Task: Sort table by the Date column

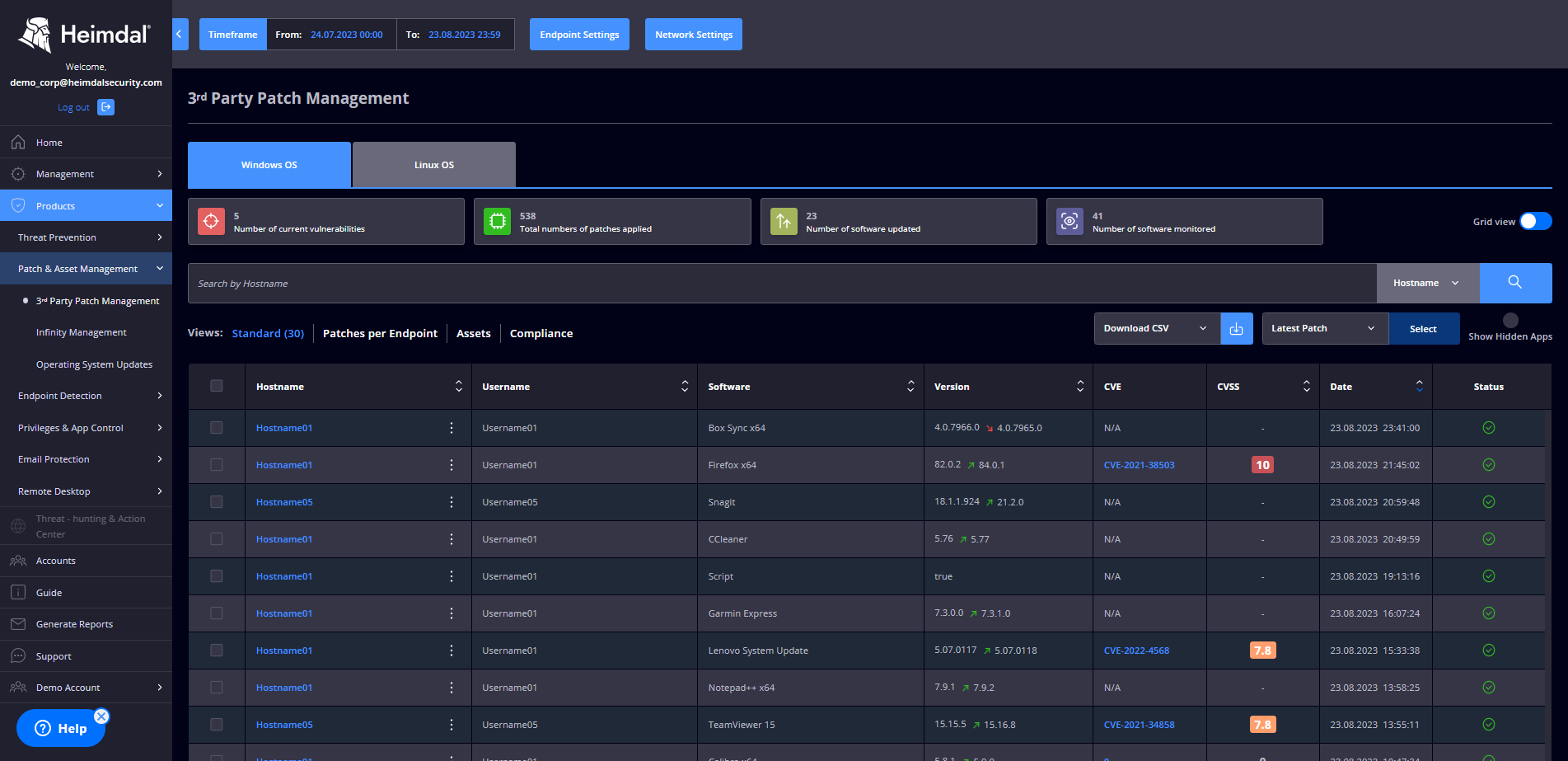Action: 1419,386
